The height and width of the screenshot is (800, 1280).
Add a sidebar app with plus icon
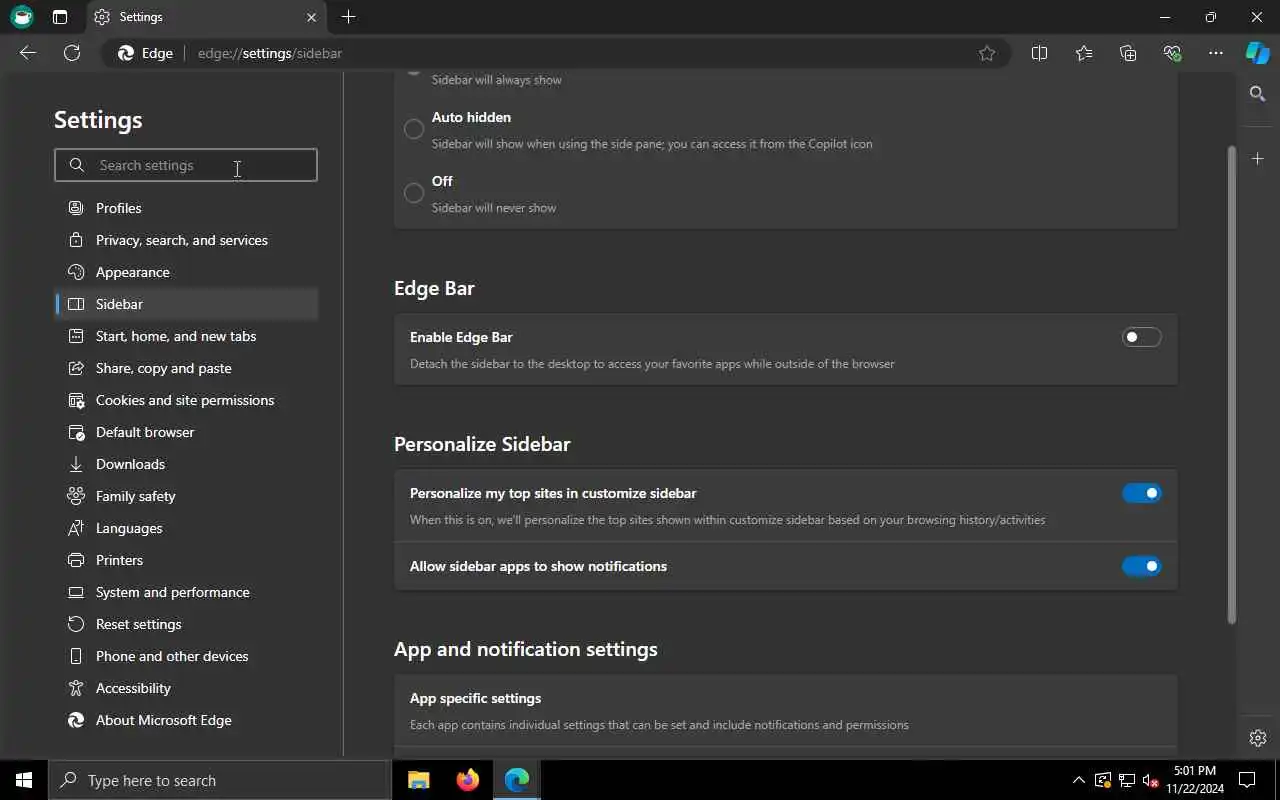pyautogui.click(x=1258, y=159)
